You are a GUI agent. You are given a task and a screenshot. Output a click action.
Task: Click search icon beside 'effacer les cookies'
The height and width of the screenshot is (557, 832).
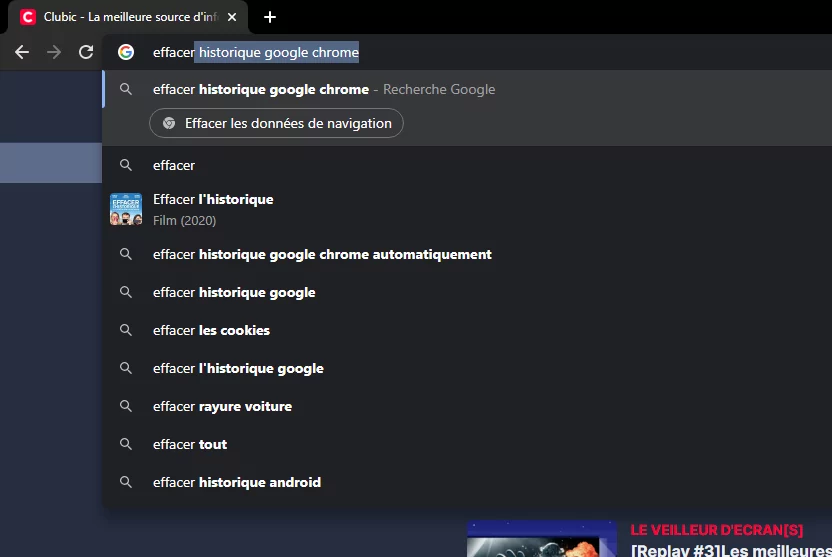pyautogui.click(x=126, y=330)
